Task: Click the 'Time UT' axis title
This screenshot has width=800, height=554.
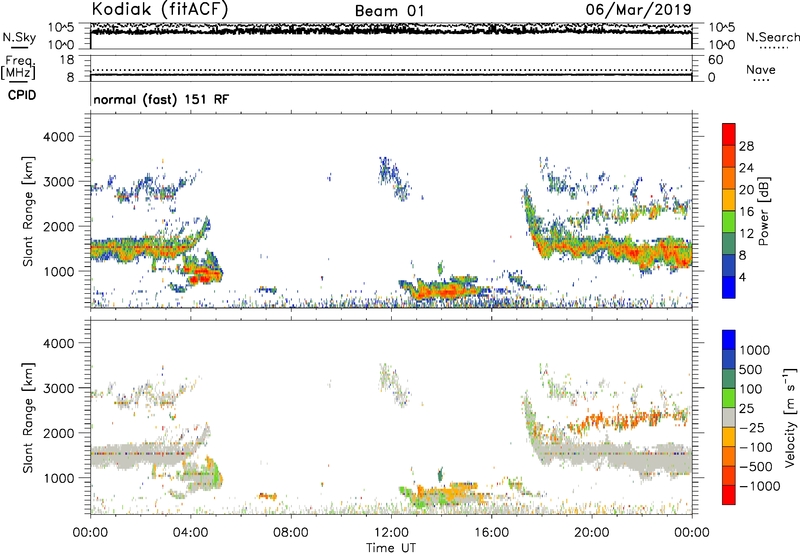Action: 391,548
